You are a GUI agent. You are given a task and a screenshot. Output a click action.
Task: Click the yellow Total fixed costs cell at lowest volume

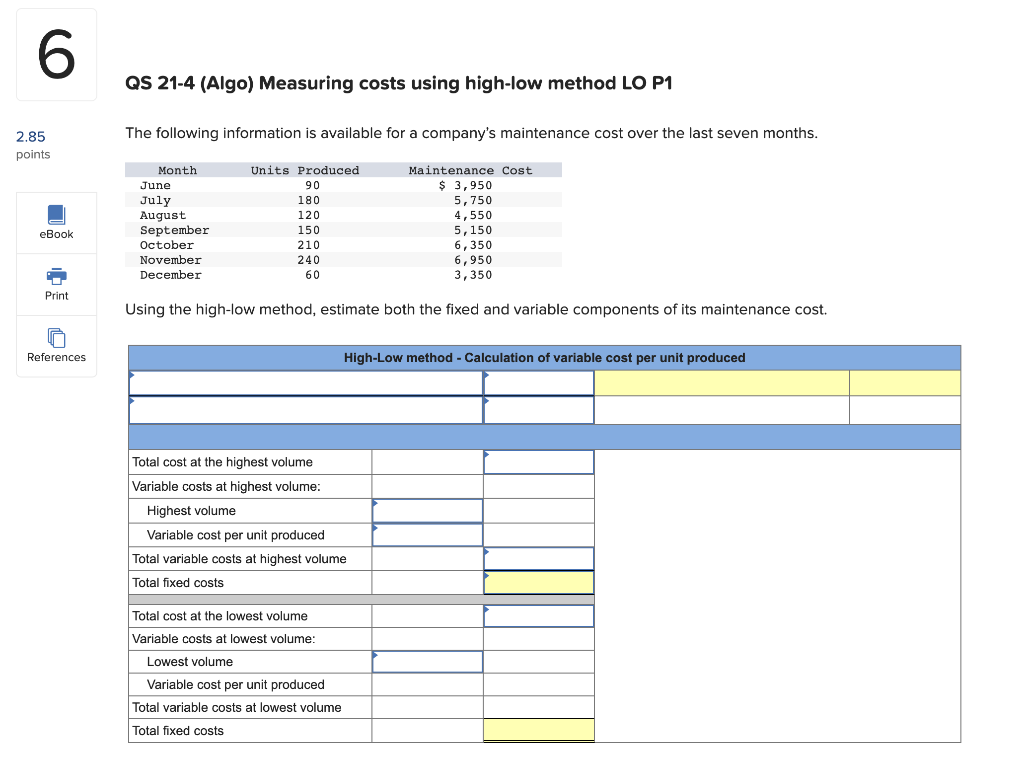[x=538, y=730]
